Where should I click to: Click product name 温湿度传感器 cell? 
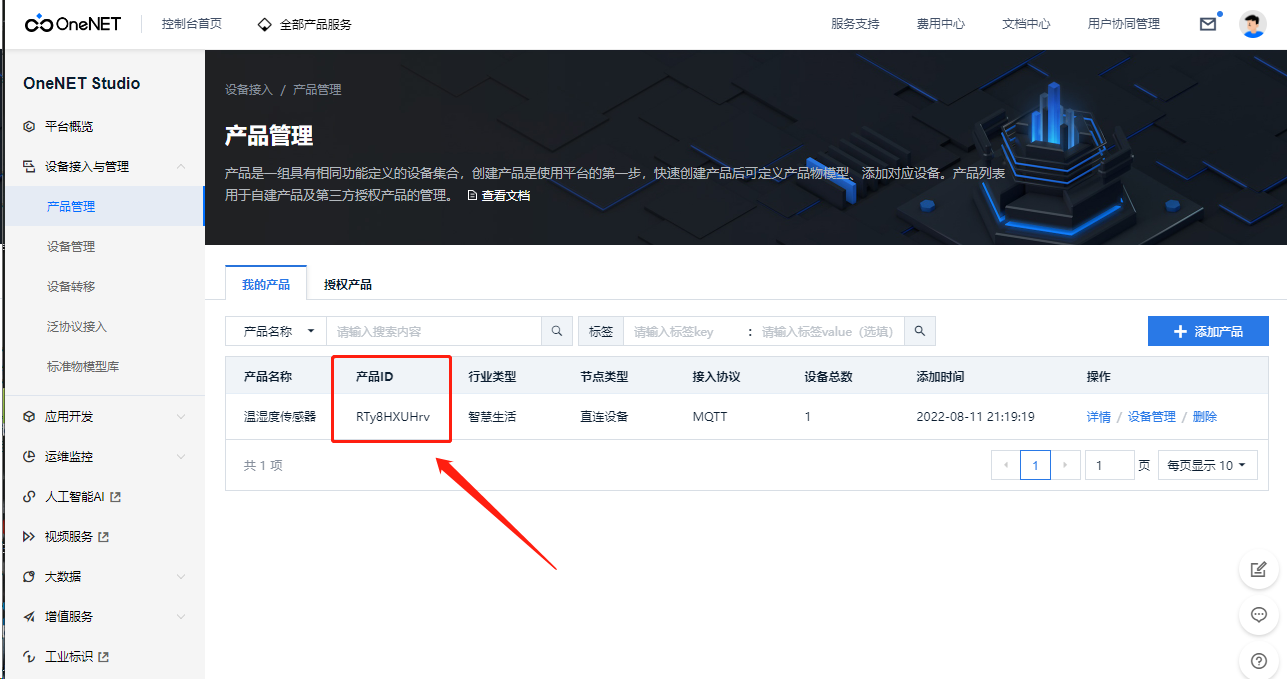coord(280,417)
